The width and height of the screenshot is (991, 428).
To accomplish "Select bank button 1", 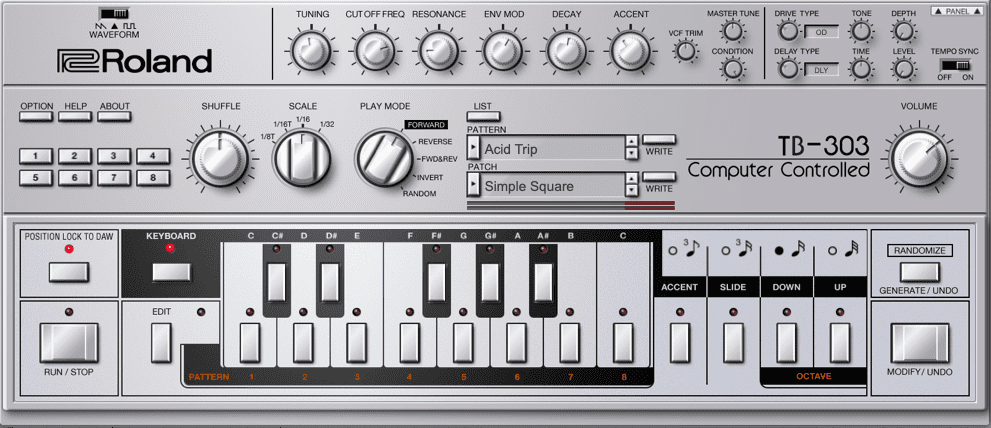I will pyautogui.click(x=35, y=156).
